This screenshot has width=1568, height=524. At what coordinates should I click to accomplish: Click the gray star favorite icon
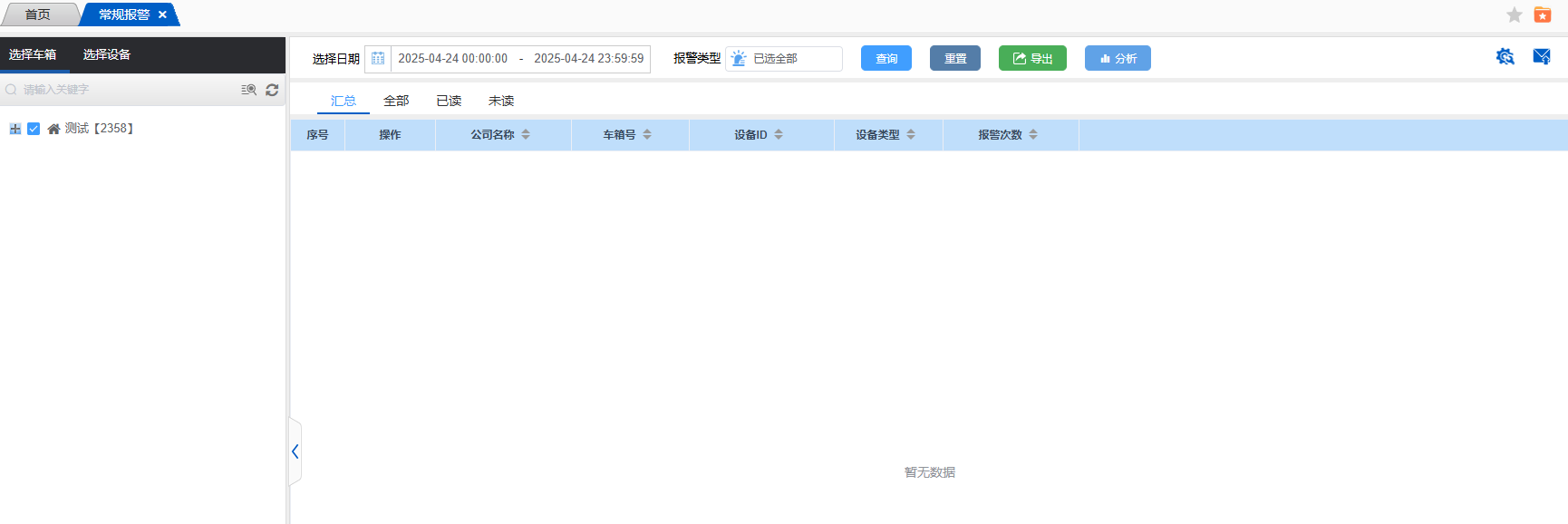point(1514,15)
